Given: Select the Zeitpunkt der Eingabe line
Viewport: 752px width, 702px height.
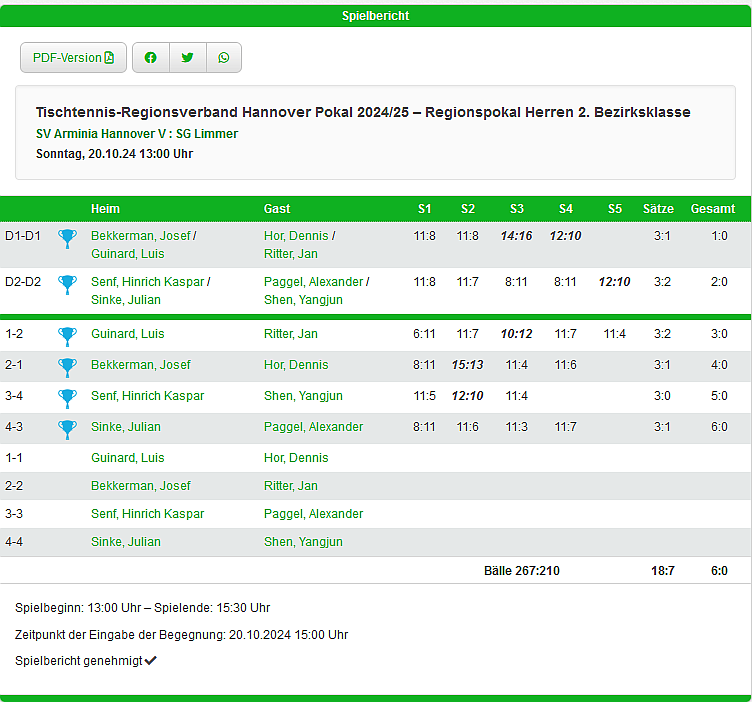Looking at the screenshot, I should point(181,635).
